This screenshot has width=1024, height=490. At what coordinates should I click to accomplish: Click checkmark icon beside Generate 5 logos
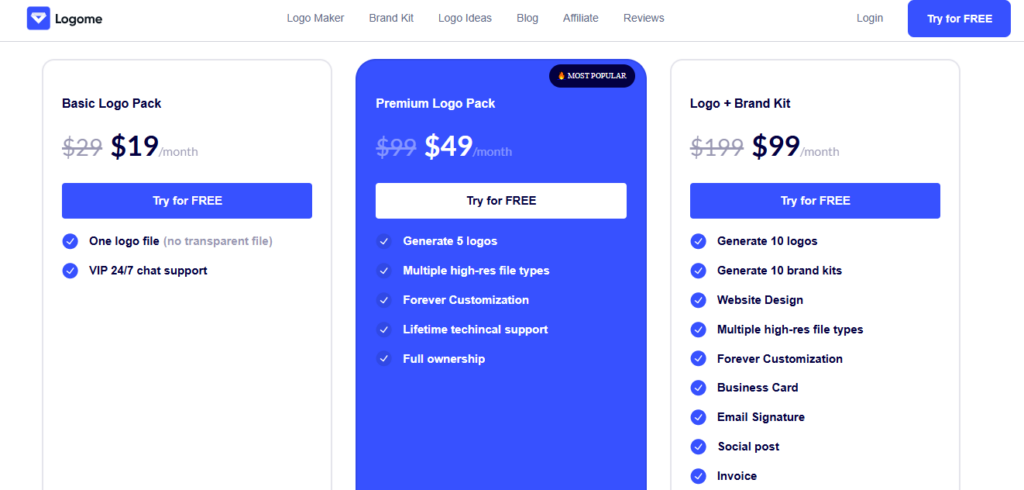(384, 241)
